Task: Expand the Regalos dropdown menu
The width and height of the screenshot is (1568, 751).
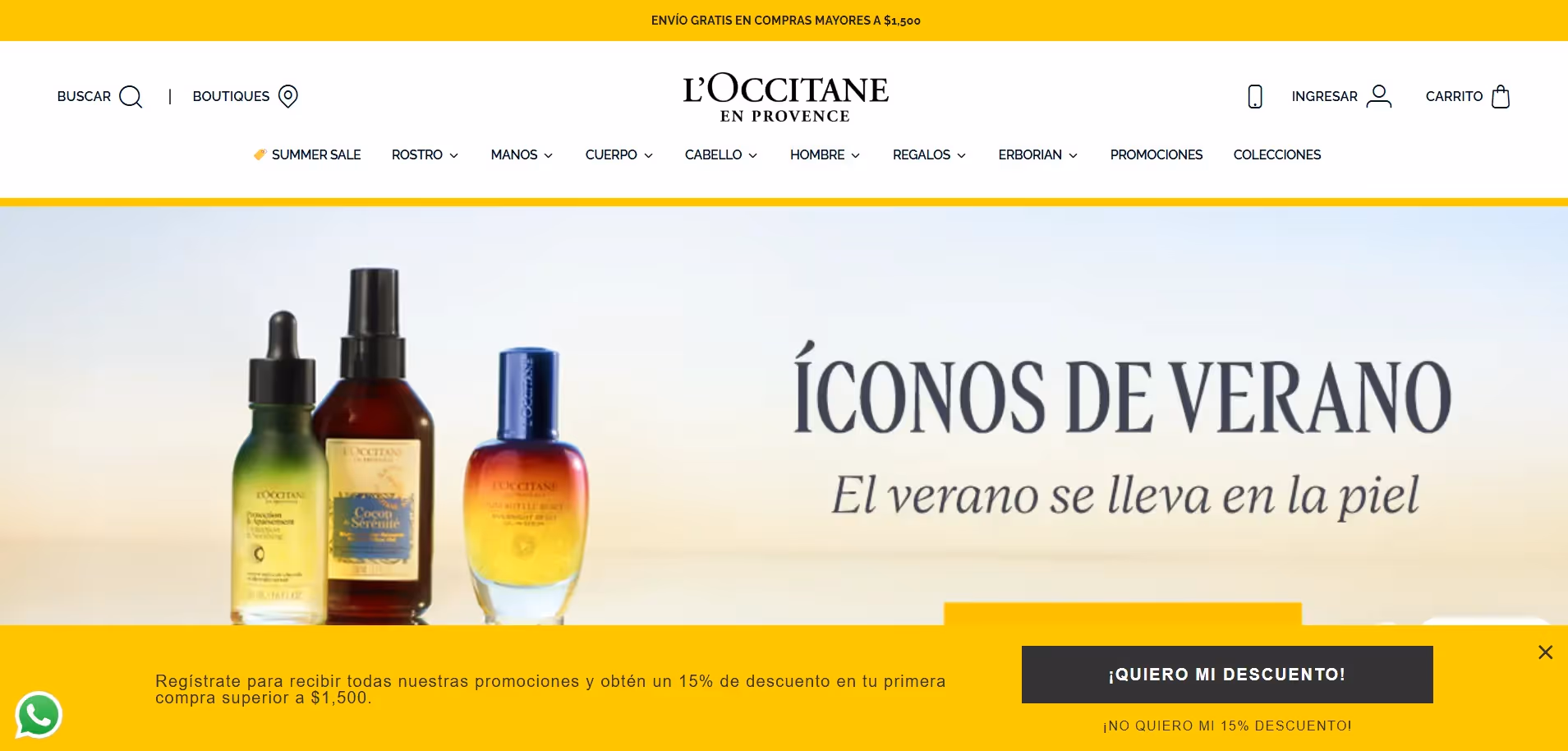Action: click(929, 154)
